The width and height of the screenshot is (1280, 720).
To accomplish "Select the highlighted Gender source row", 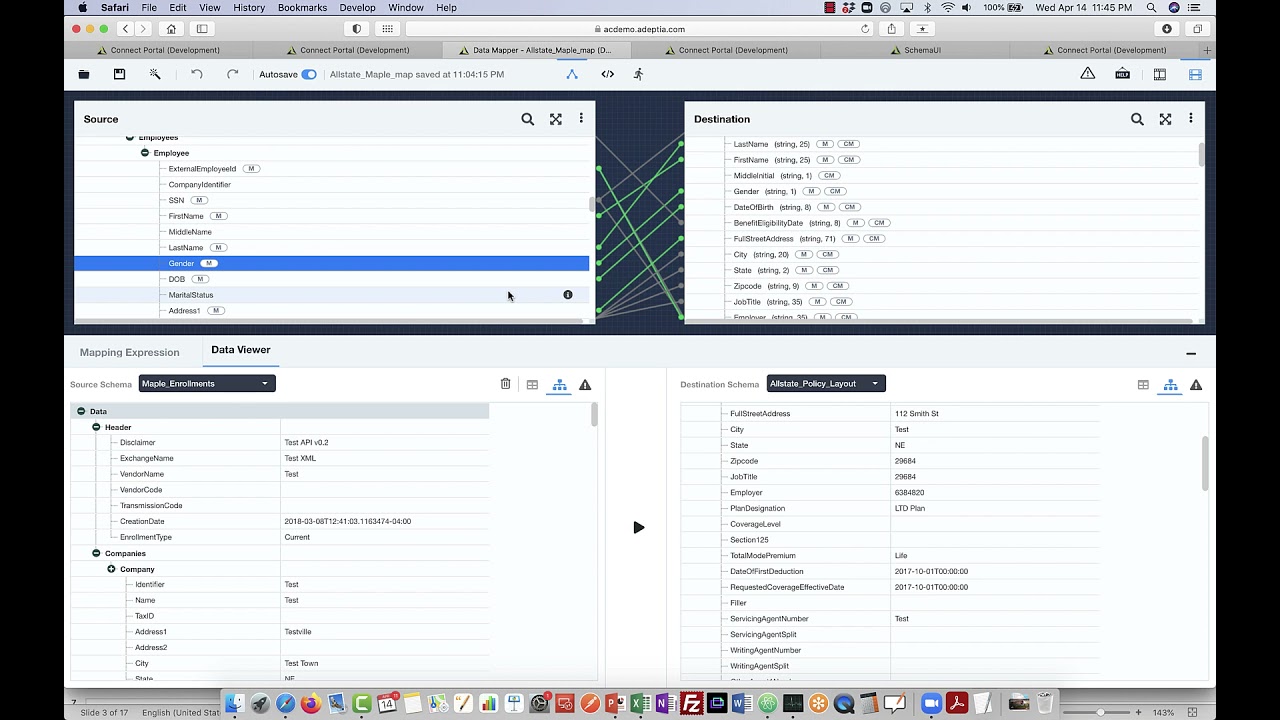I will click(332, 263).
